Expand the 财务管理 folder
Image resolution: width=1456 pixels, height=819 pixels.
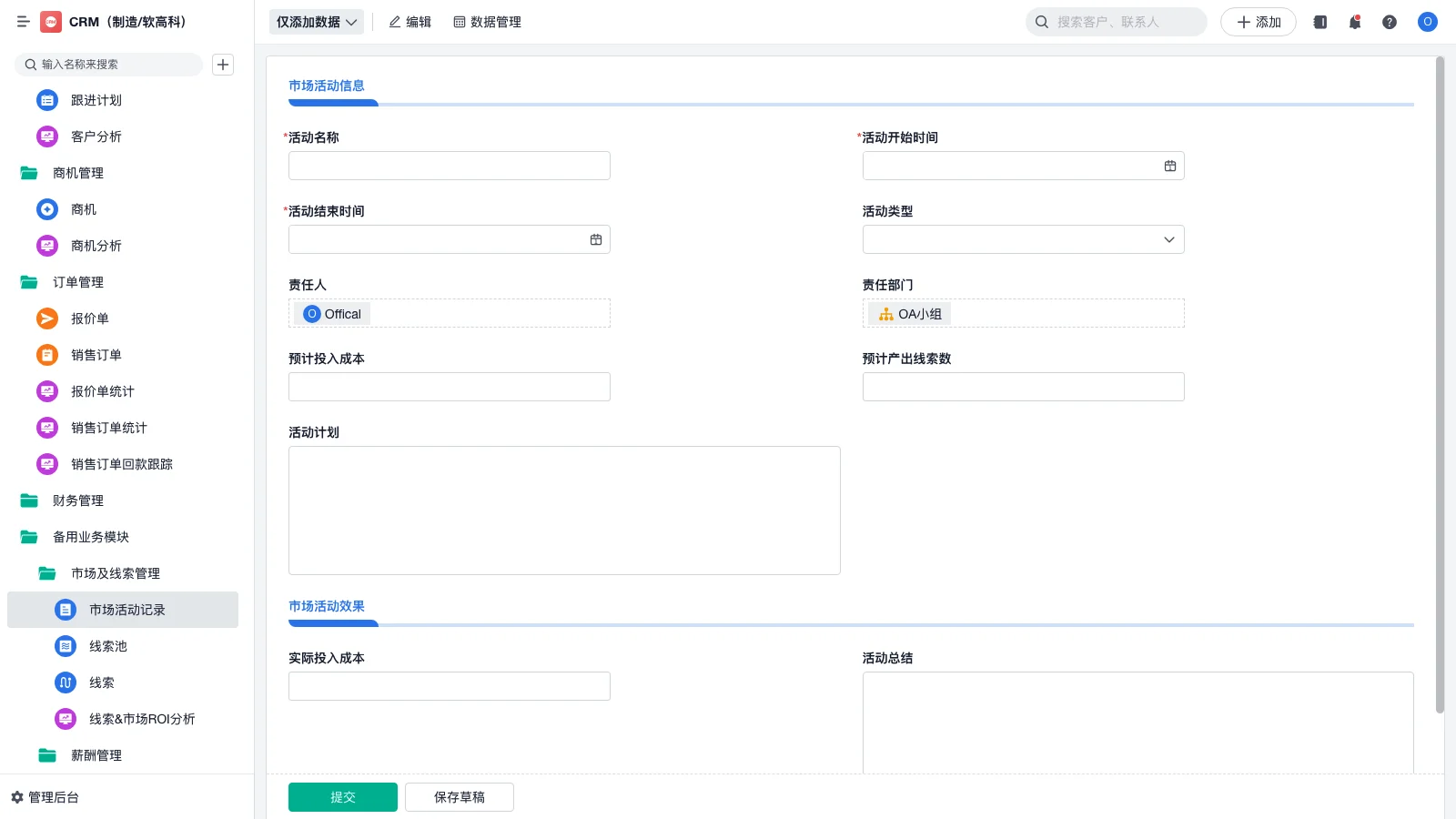tap(77, 500)
